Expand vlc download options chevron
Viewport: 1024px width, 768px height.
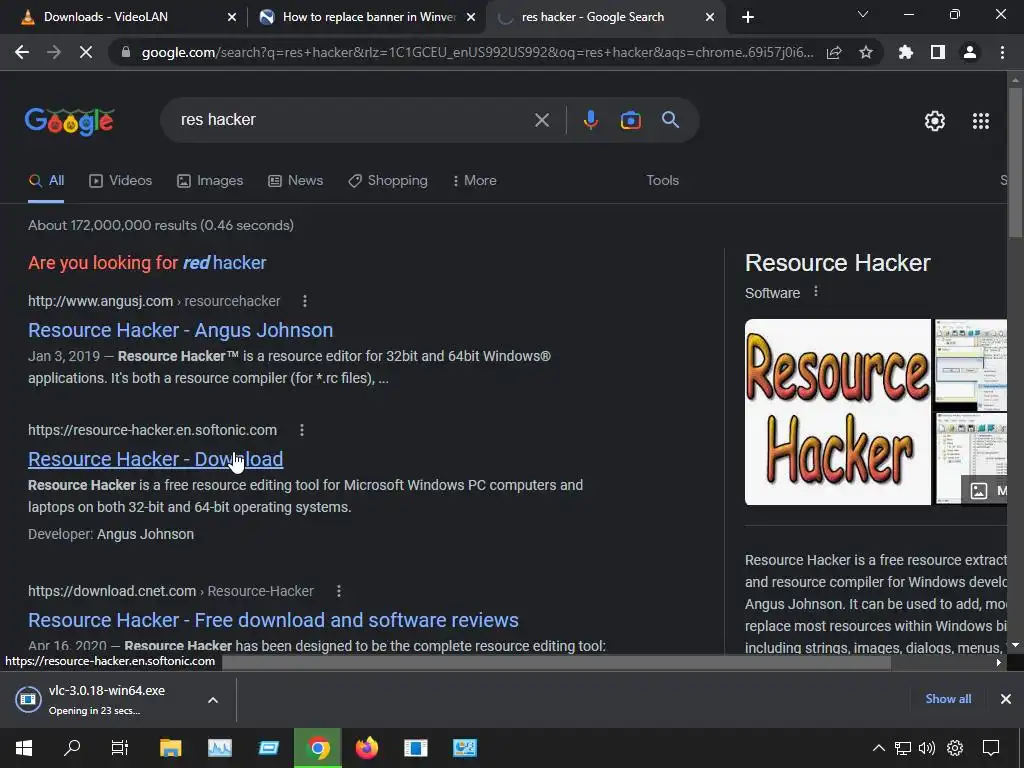point(213,700)
